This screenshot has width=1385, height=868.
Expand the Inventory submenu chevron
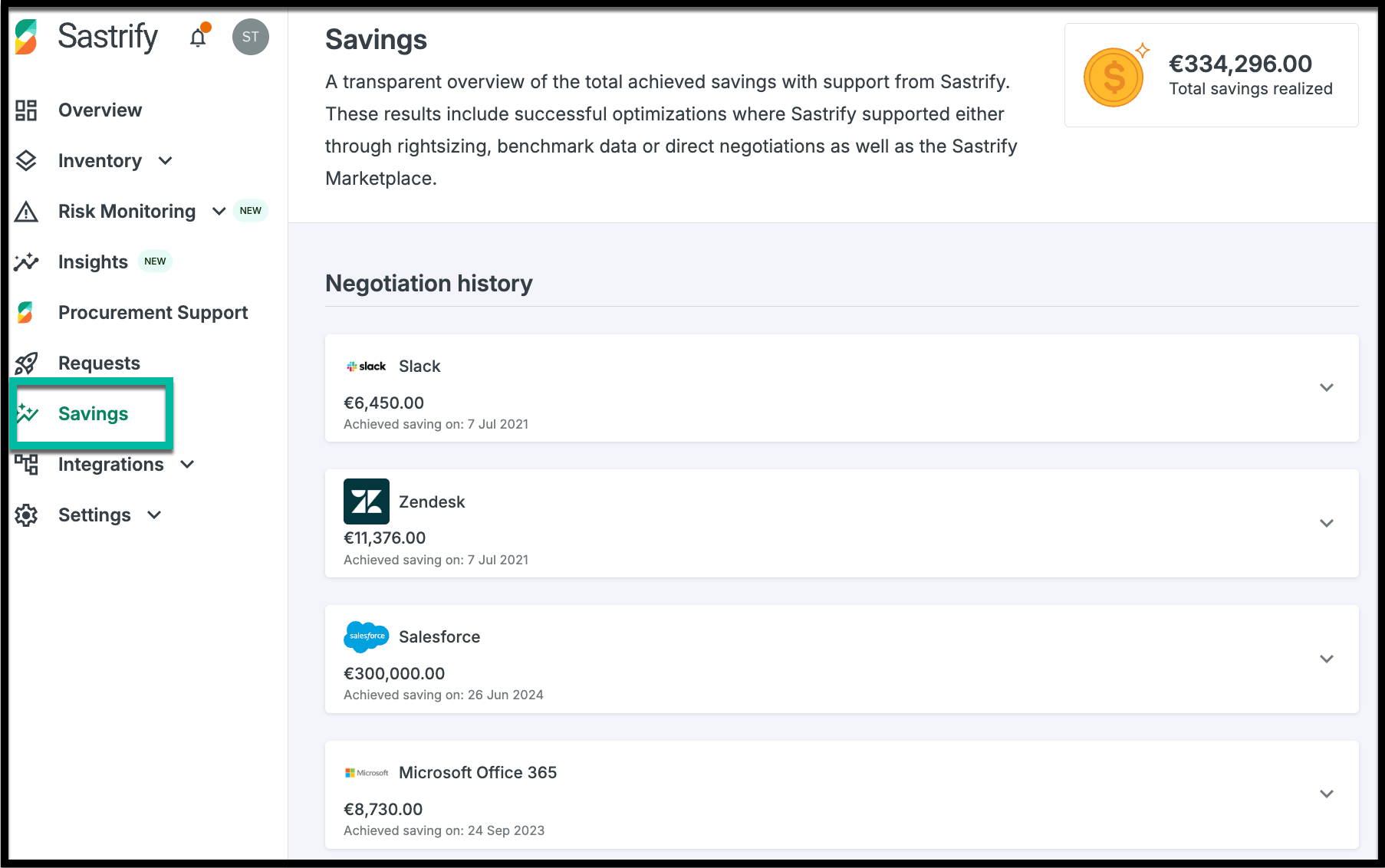[x=166, y=161]
